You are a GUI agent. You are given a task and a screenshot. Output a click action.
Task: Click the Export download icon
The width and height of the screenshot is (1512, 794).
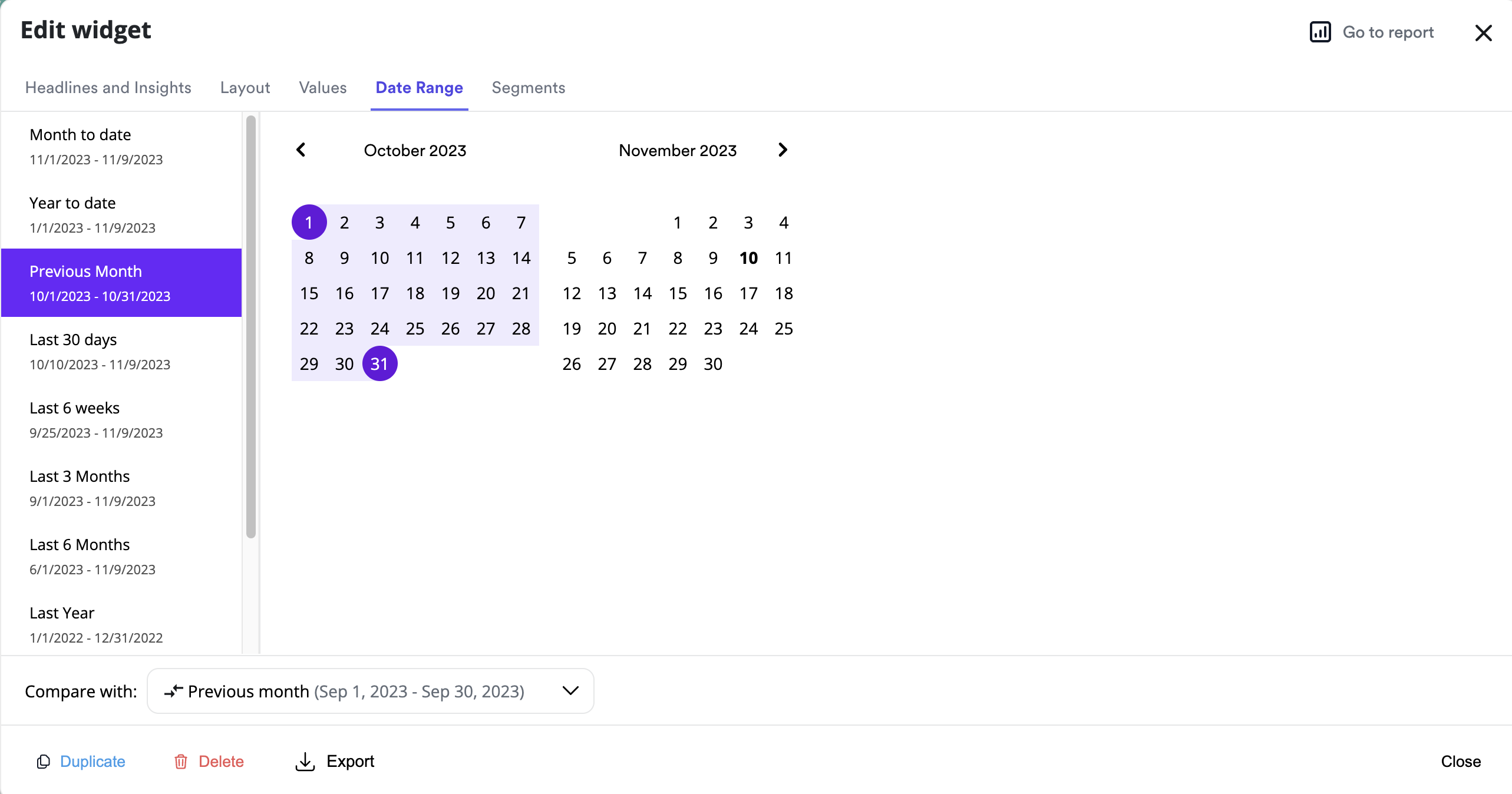305,762
